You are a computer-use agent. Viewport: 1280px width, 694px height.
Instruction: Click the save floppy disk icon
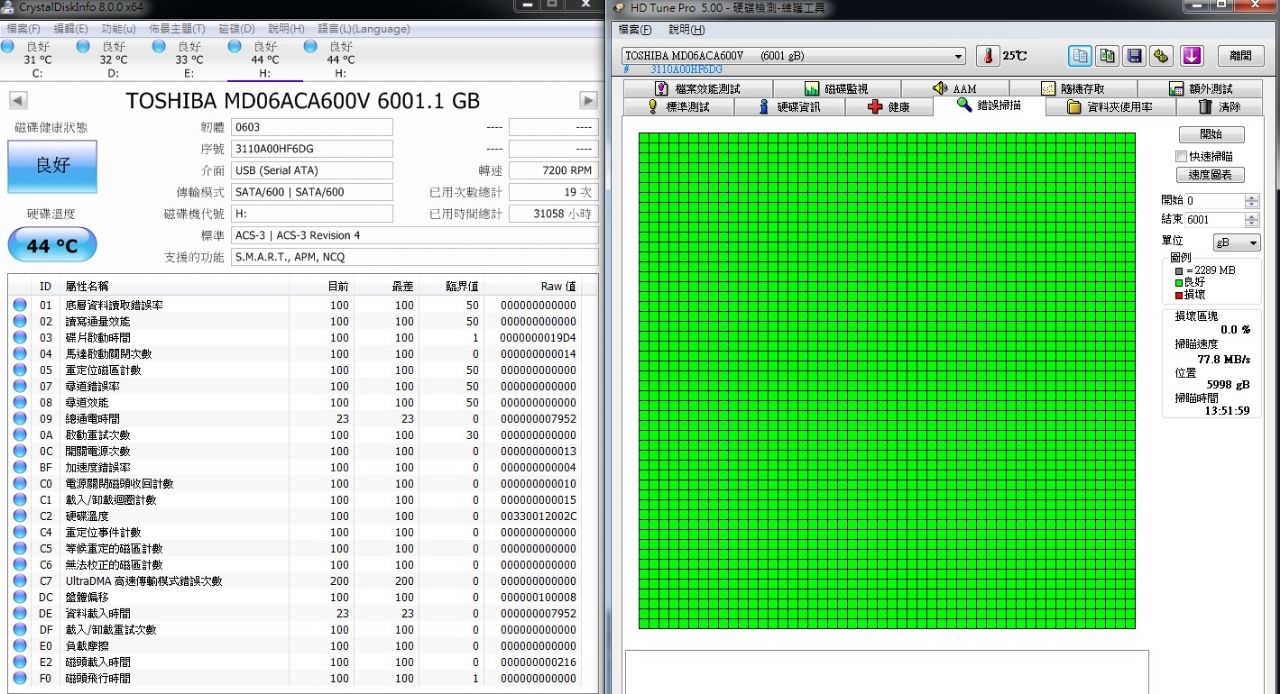pyautogui.click(x=1134, y=56)
